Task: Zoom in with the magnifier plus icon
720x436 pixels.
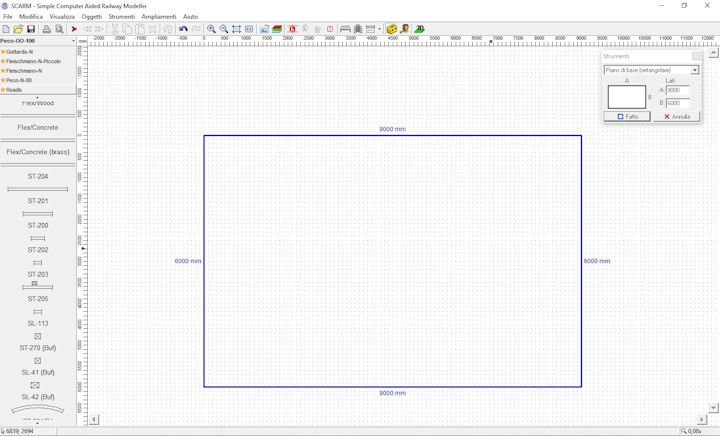Action: pyautogui.click(x=211, y=29)
